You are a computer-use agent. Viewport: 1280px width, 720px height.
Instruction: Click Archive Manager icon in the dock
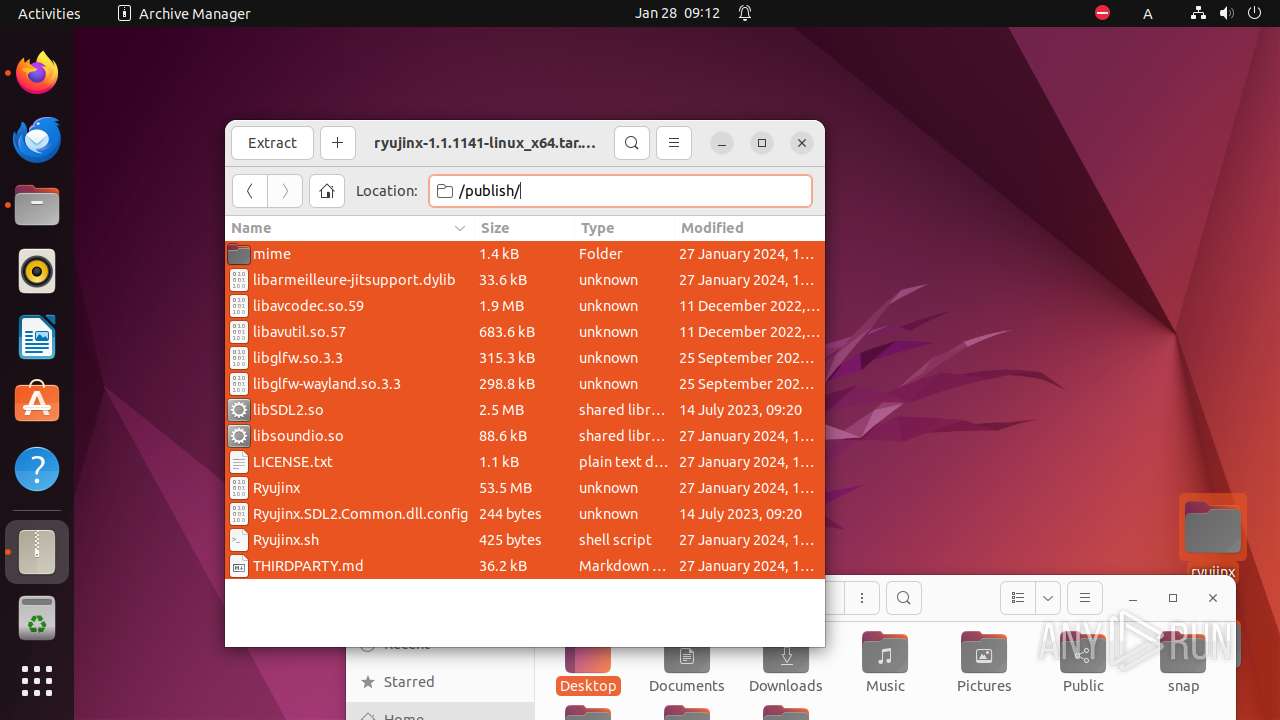(37, 552)
